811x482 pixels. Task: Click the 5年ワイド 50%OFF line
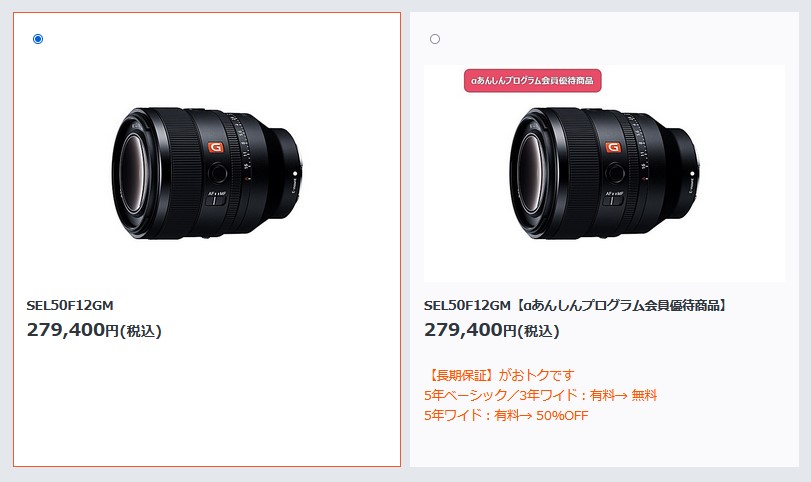coord(506,415)
